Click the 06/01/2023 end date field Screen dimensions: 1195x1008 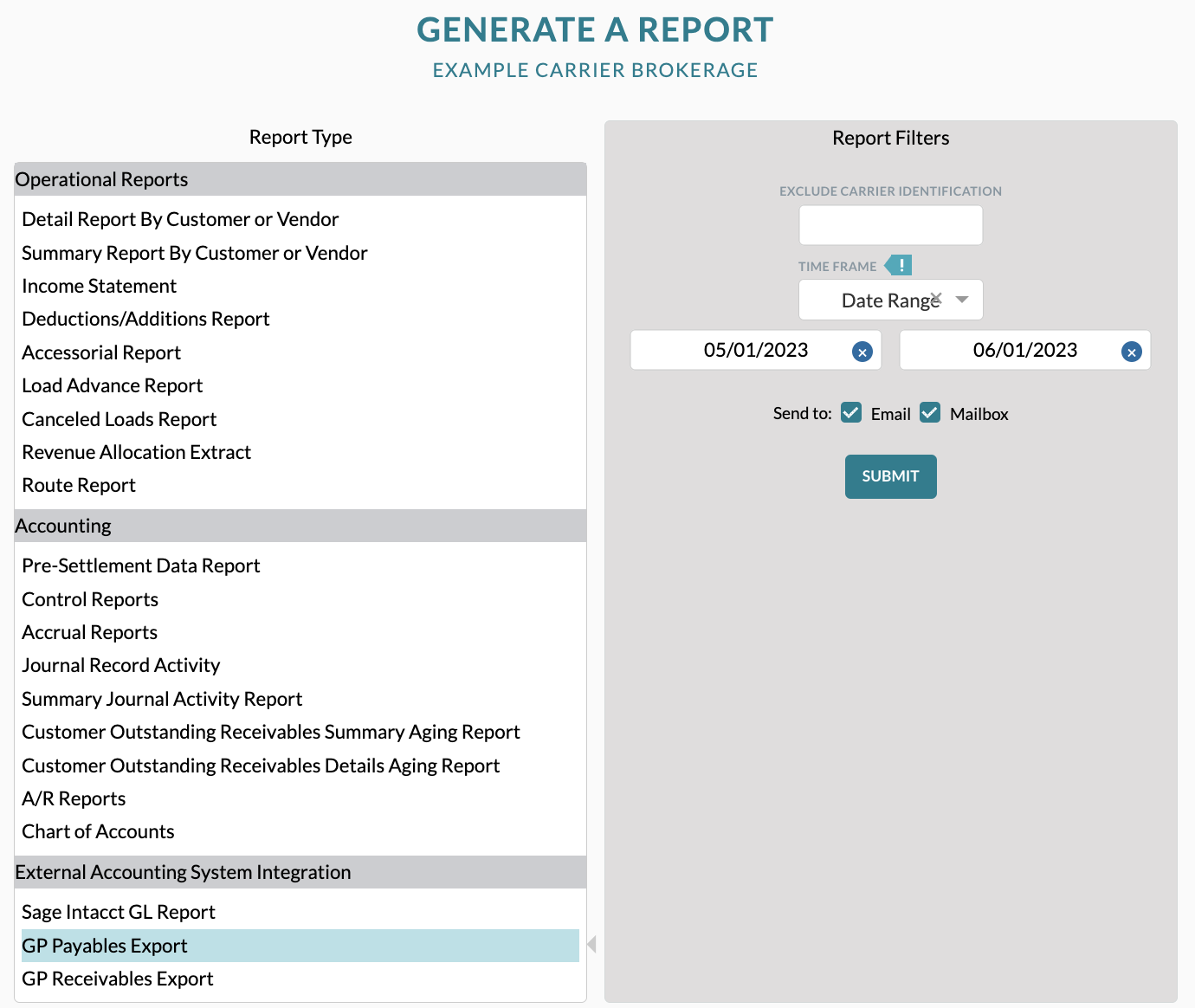1024,350
